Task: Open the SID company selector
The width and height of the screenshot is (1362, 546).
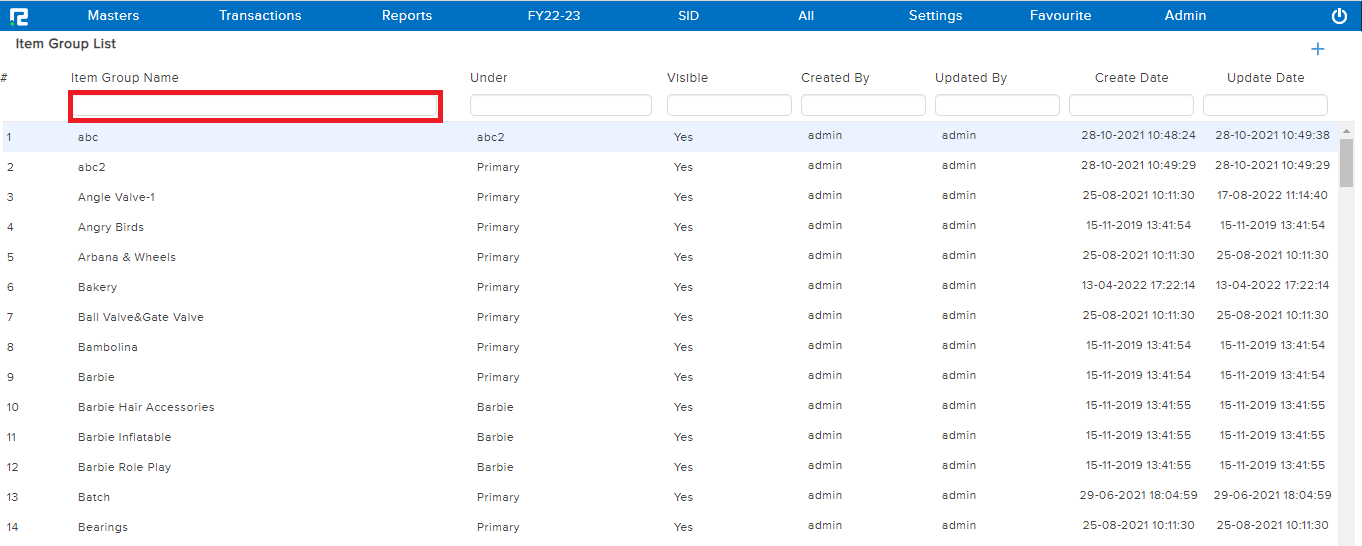Action: coord(689,16)
